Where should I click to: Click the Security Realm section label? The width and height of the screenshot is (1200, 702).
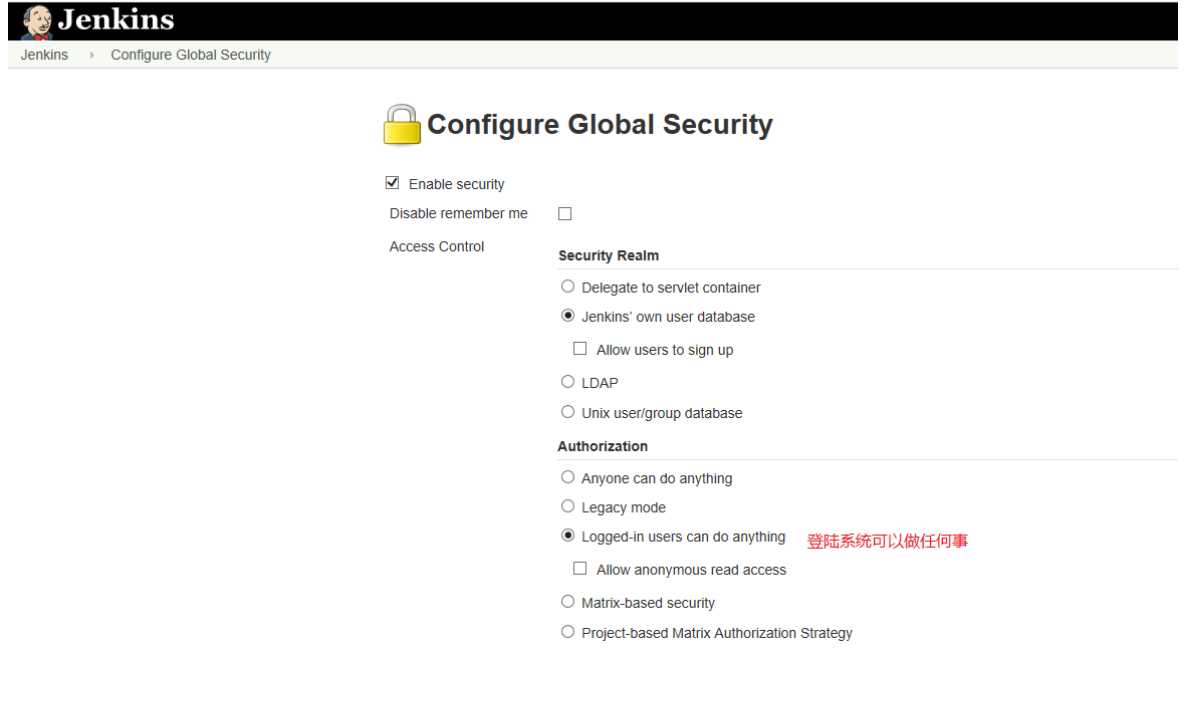pyautogui.click(x=608, y=256)
